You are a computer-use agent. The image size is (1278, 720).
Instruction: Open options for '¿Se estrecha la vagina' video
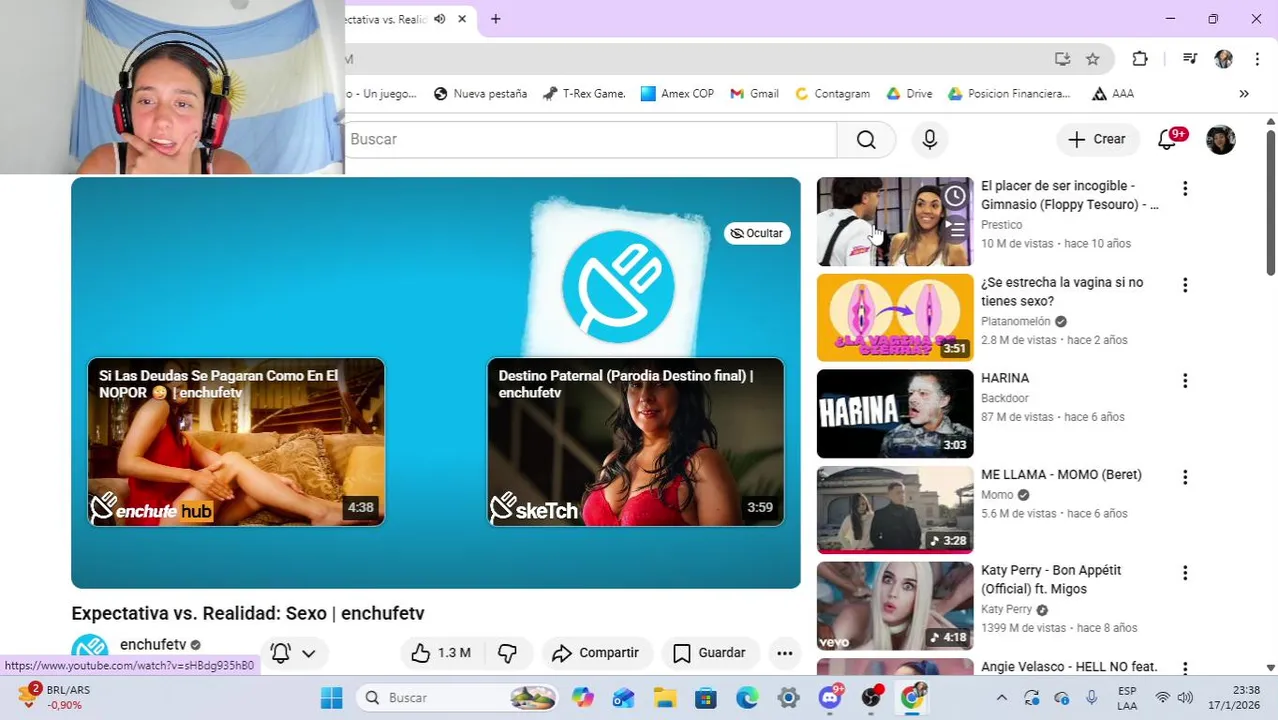1185,285
